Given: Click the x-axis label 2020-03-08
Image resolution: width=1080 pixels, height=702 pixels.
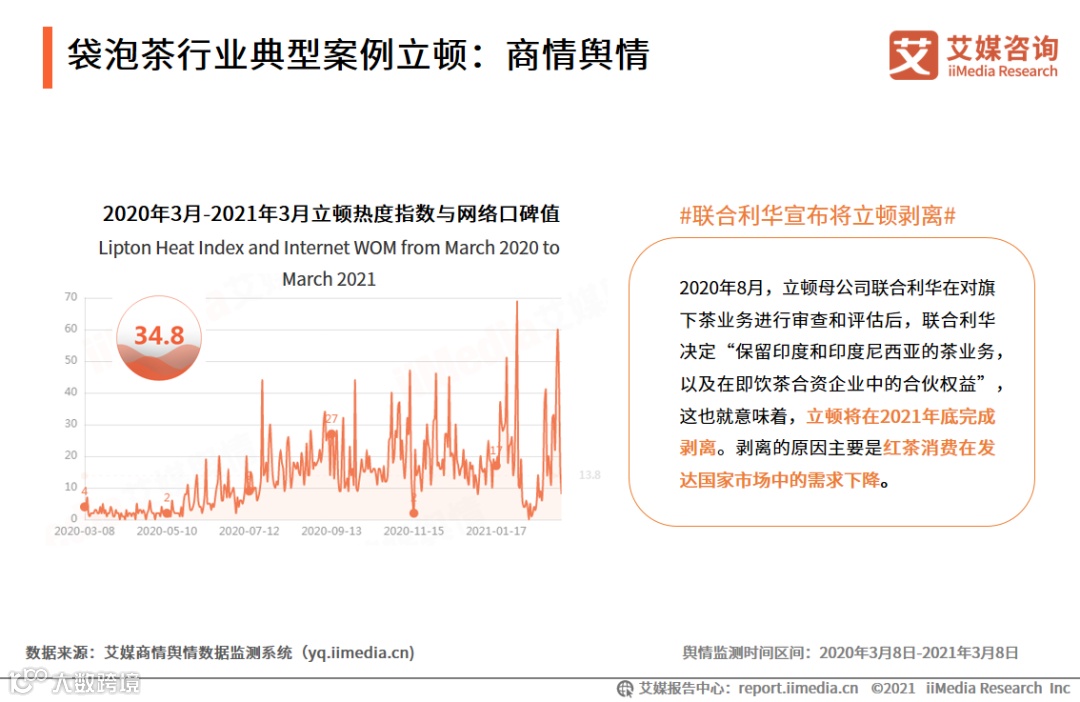Looking at the screenshot, I should click(x=85, y=531).
